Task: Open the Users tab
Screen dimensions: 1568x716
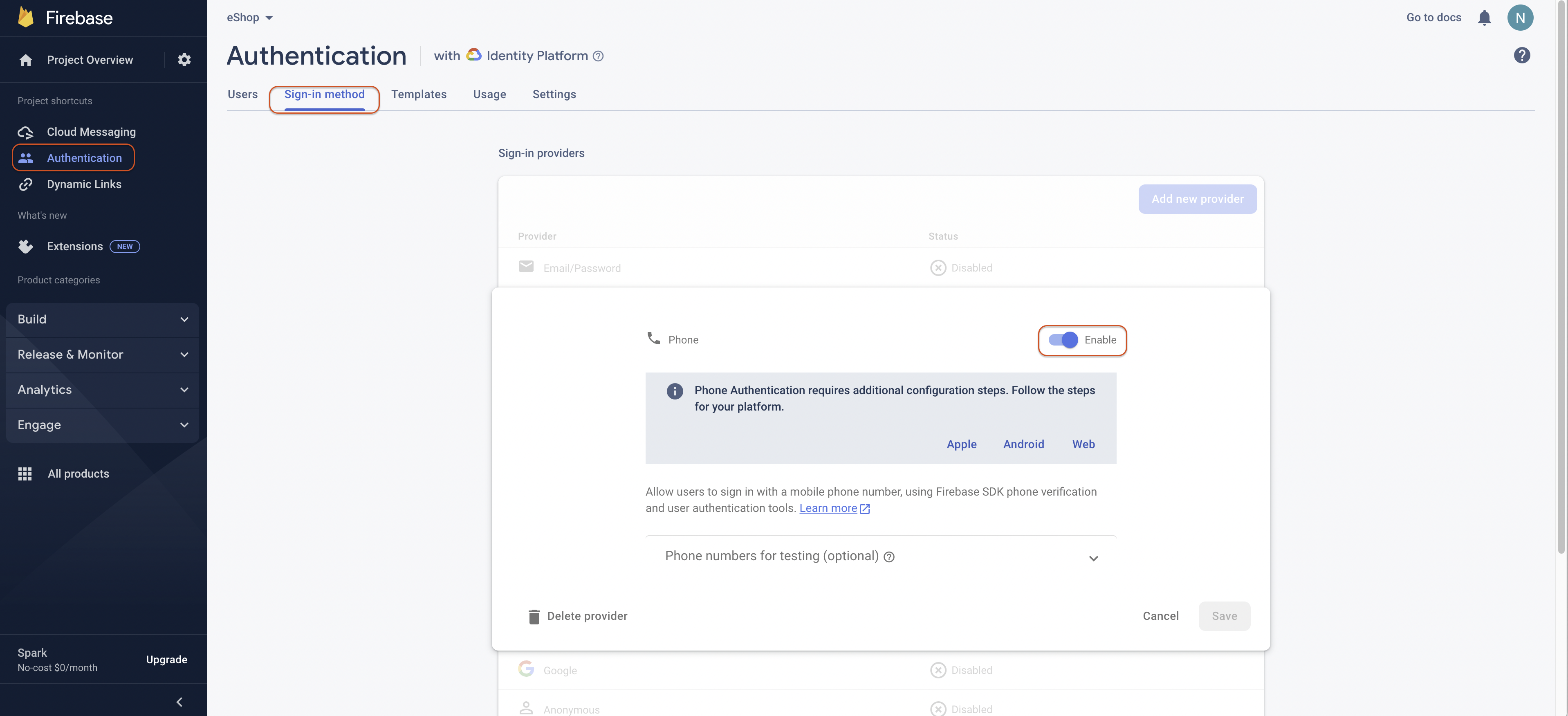Action: coord(242,94)
